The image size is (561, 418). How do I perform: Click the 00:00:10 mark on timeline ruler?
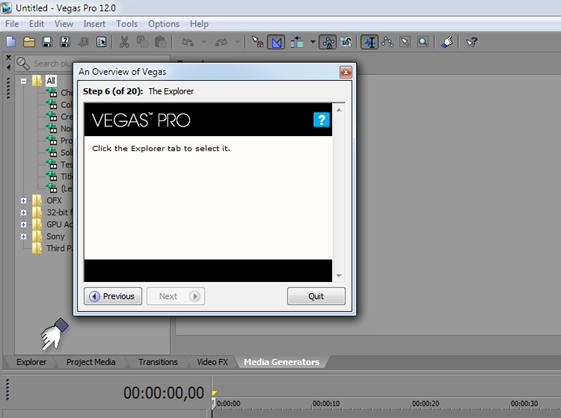click(x=326, y=404)
